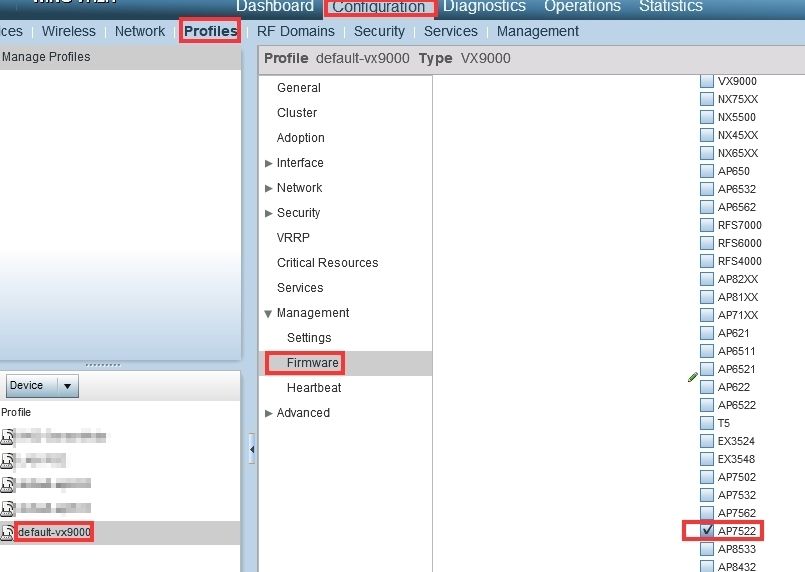Open the Statistics tab
The image size is (805, 572).
click(x=670, y=6)
